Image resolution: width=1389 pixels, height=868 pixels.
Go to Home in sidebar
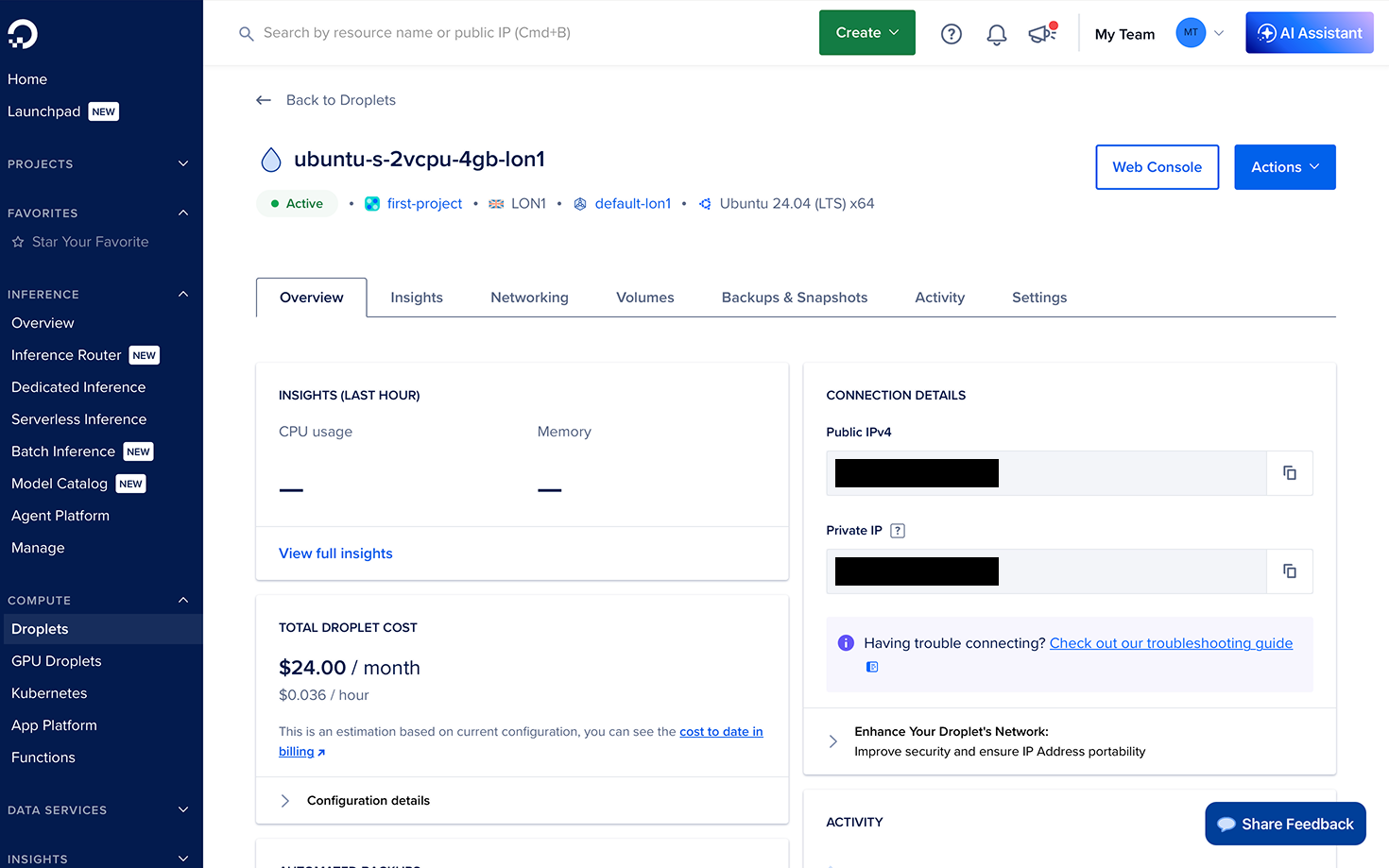coord(27,79)
